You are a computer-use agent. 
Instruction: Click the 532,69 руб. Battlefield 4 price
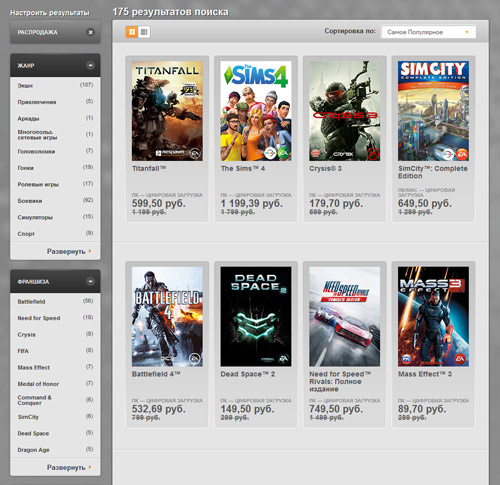click(x=159, y=409)
